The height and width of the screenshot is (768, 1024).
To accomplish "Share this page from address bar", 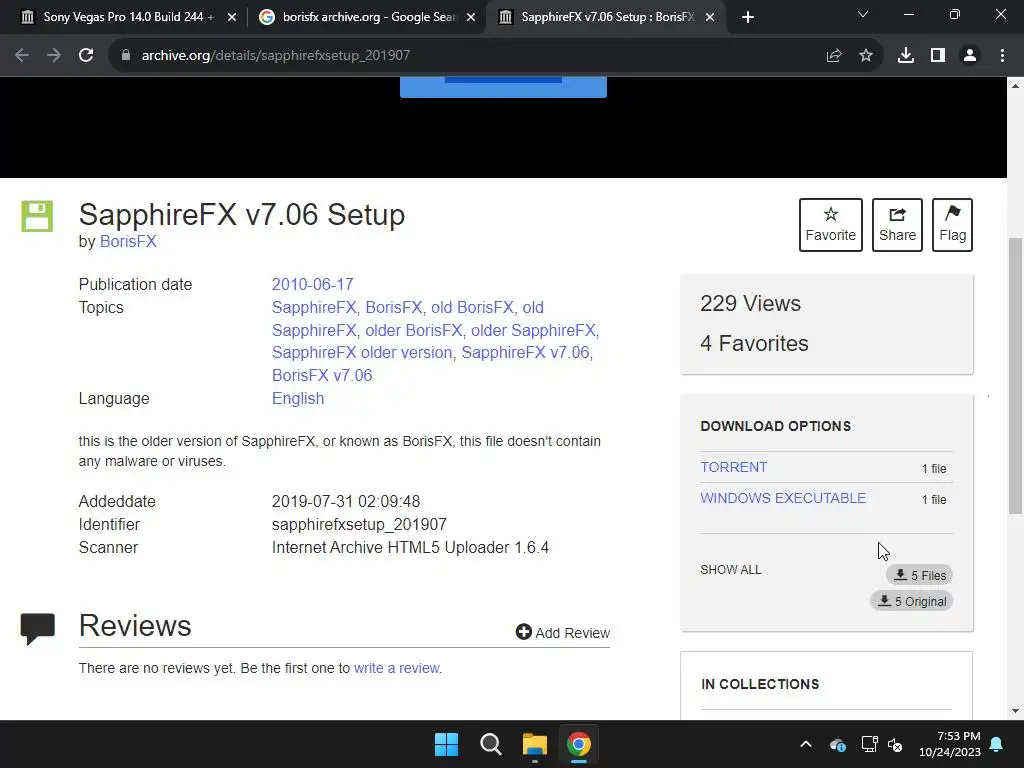I will pos(834,56).
